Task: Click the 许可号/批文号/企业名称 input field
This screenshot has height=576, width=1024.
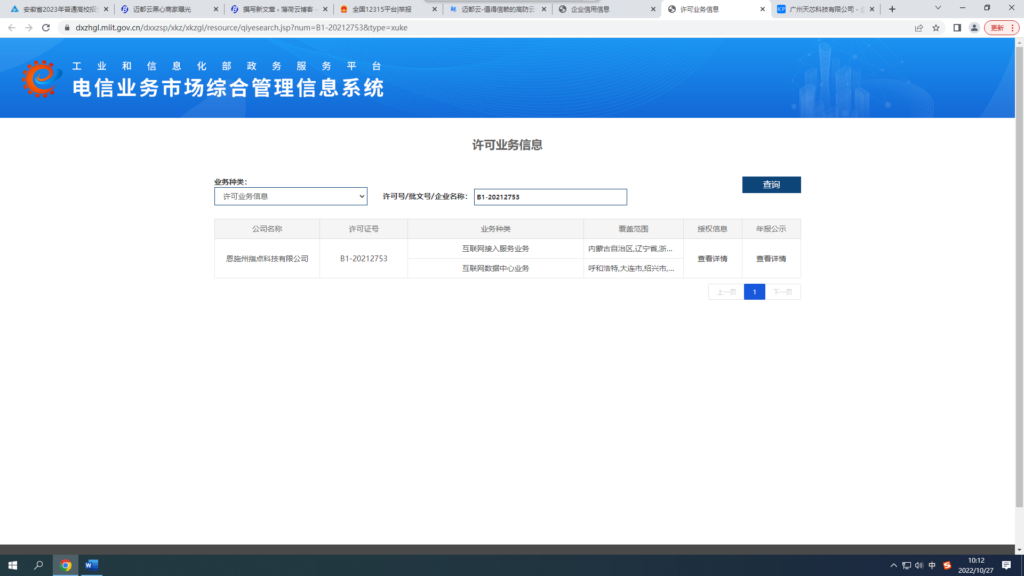Action: coord(550,196)
